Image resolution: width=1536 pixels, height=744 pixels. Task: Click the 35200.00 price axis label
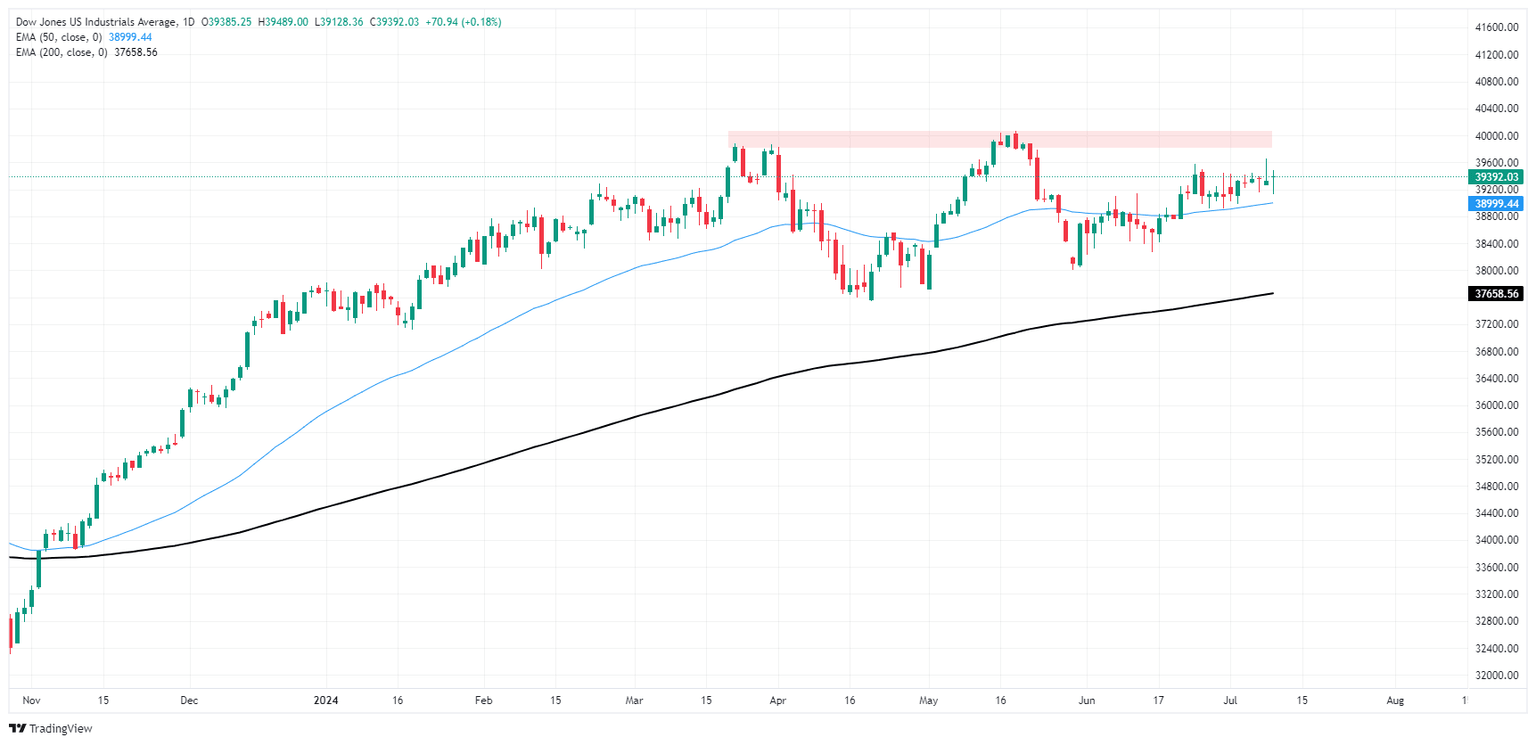pos(1498,460)
